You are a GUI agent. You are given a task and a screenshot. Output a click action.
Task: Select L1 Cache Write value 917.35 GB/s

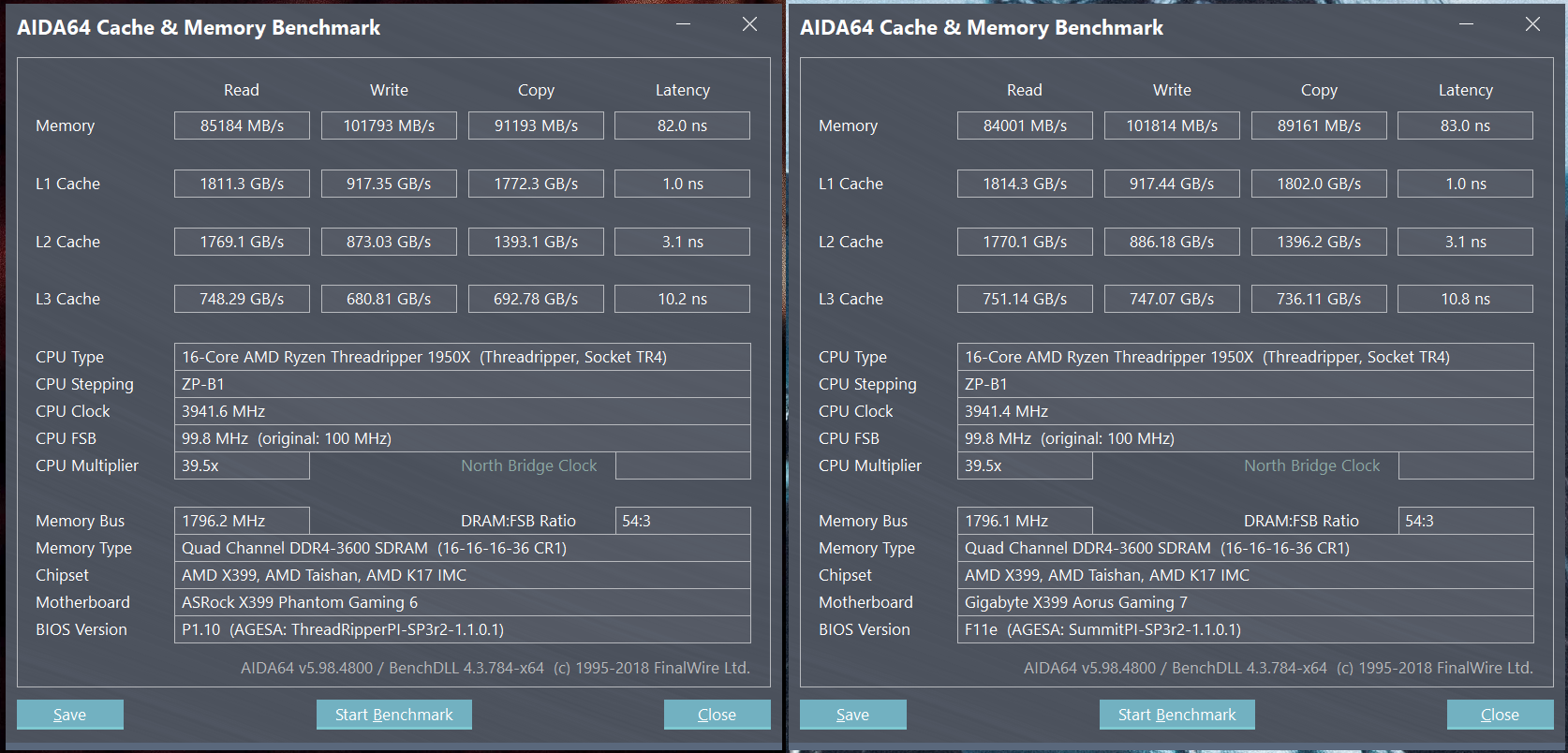(389, 184)
